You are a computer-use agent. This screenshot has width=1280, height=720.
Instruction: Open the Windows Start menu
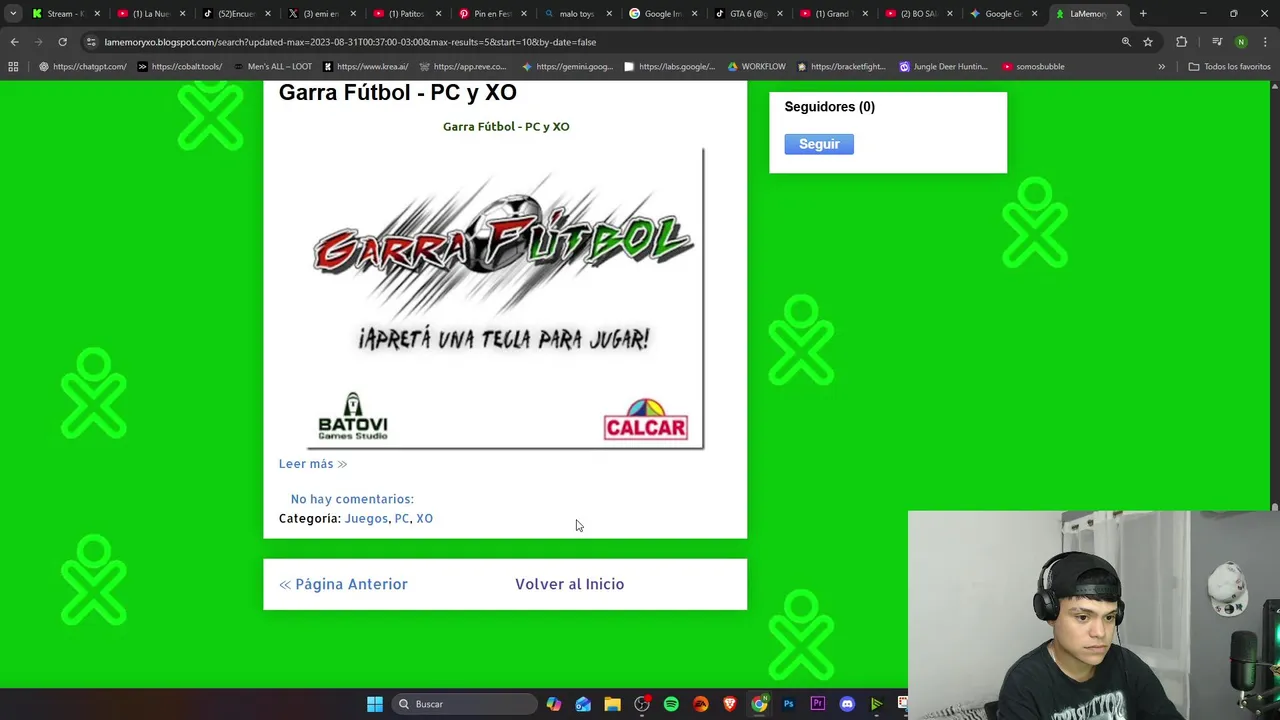coord(375,704)
